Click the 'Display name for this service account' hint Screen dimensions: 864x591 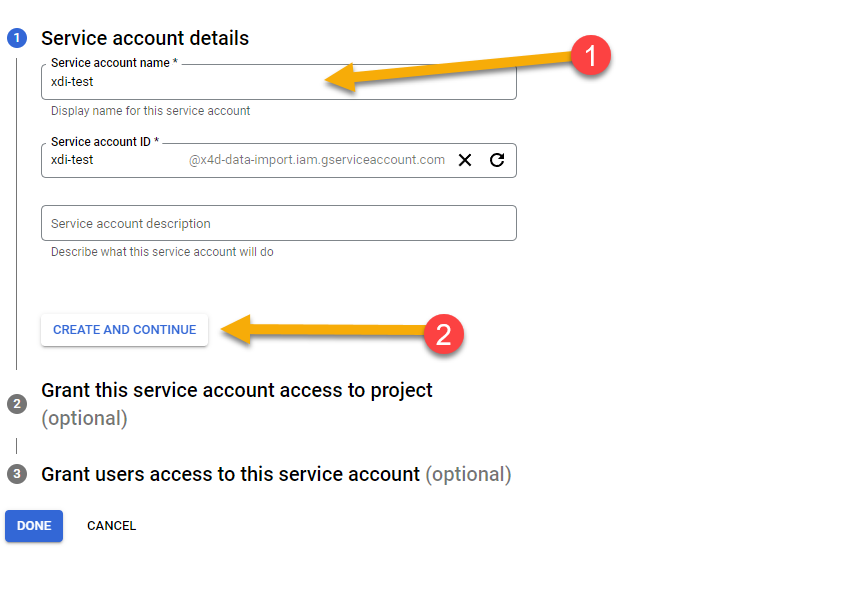point(151,111)
